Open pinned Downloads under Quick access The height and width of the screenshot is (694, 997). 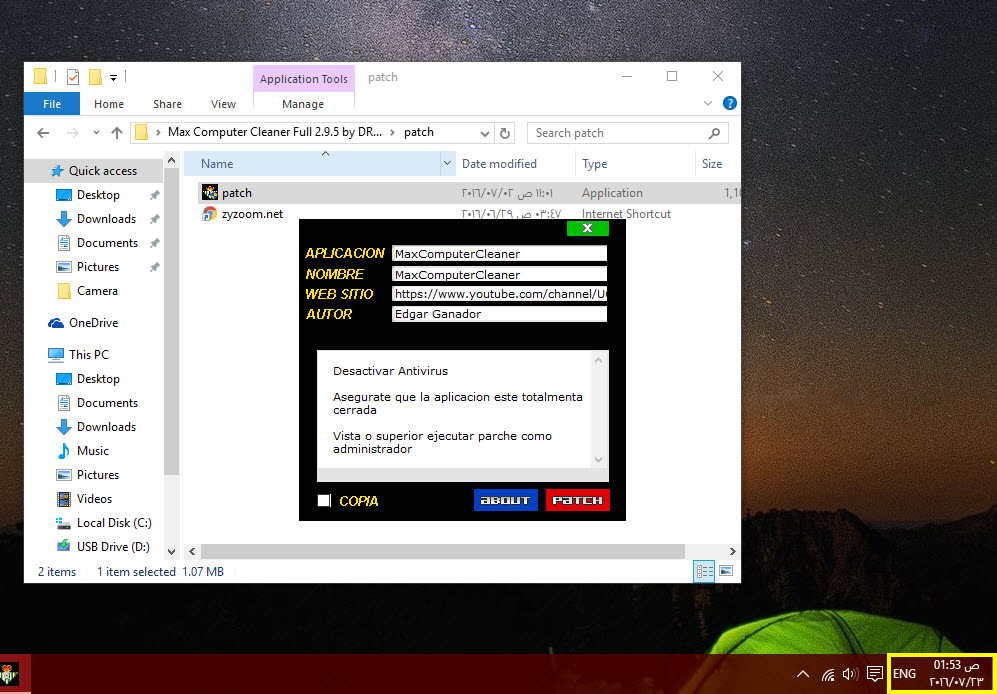[x=106, y=219]
